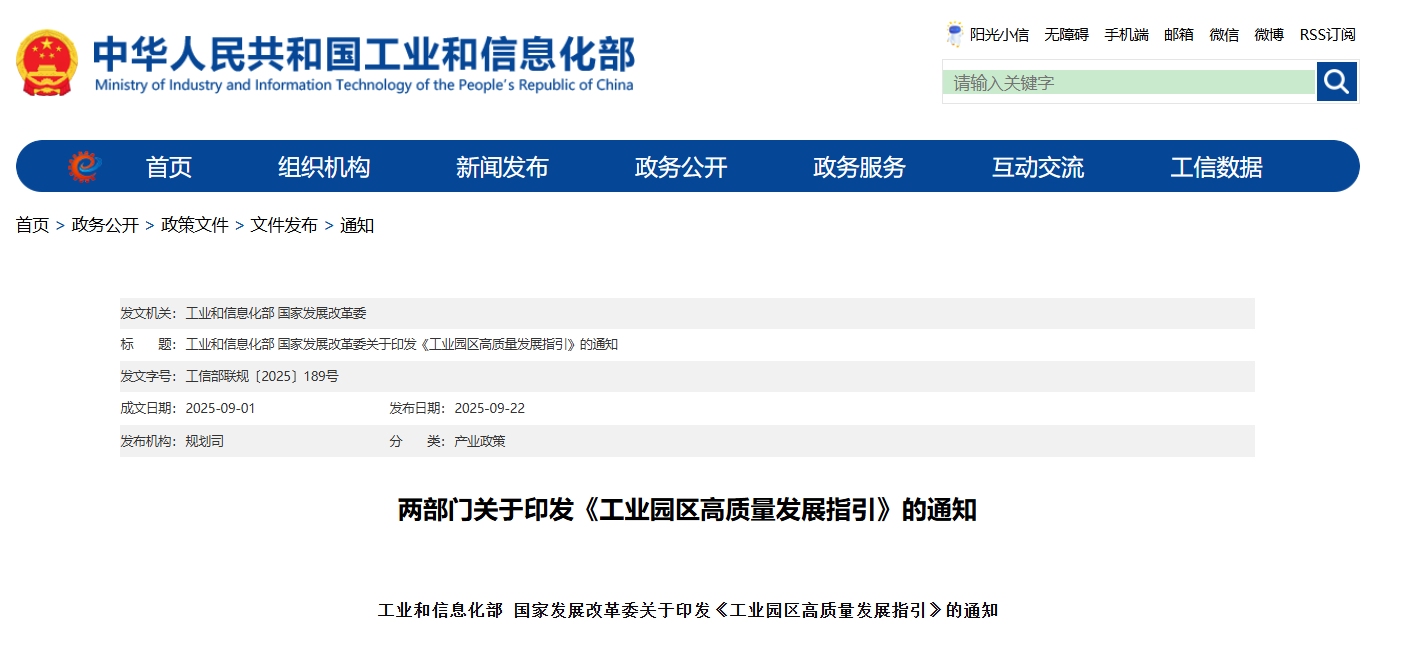Open the 微博 link
This screenshot has width=1426, height=649.
(x=1269, y=35)
